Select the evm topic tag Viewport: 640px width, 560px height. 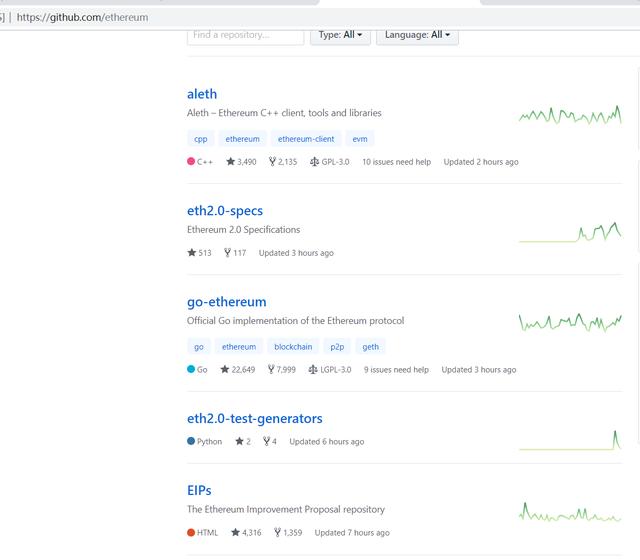click(360, 139)
